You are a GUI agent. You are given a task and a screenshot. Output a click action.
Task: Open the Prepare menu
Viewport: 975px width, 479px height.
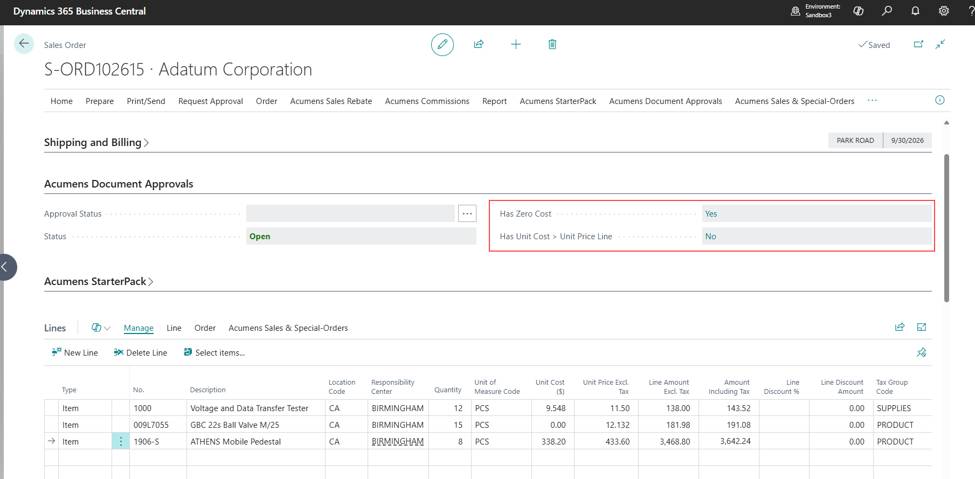point(99,101)
